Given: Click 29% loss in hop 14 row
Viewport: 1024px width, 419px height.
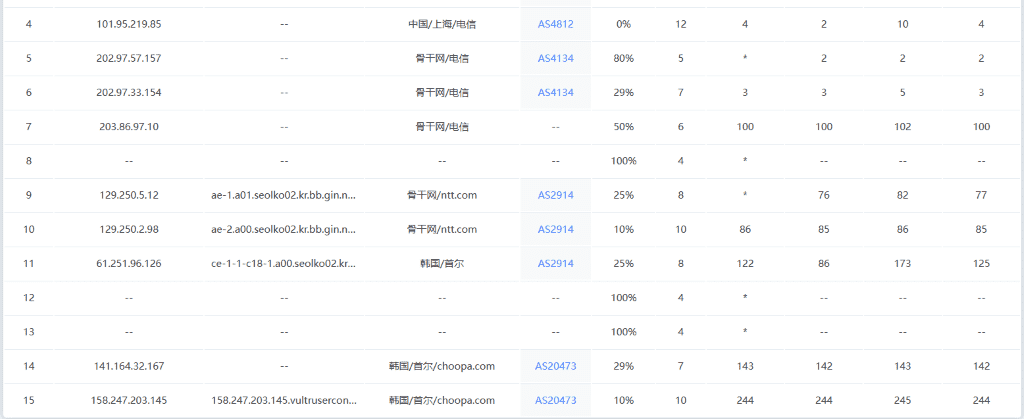Looking at the screenshot, I should click(624, 366).
